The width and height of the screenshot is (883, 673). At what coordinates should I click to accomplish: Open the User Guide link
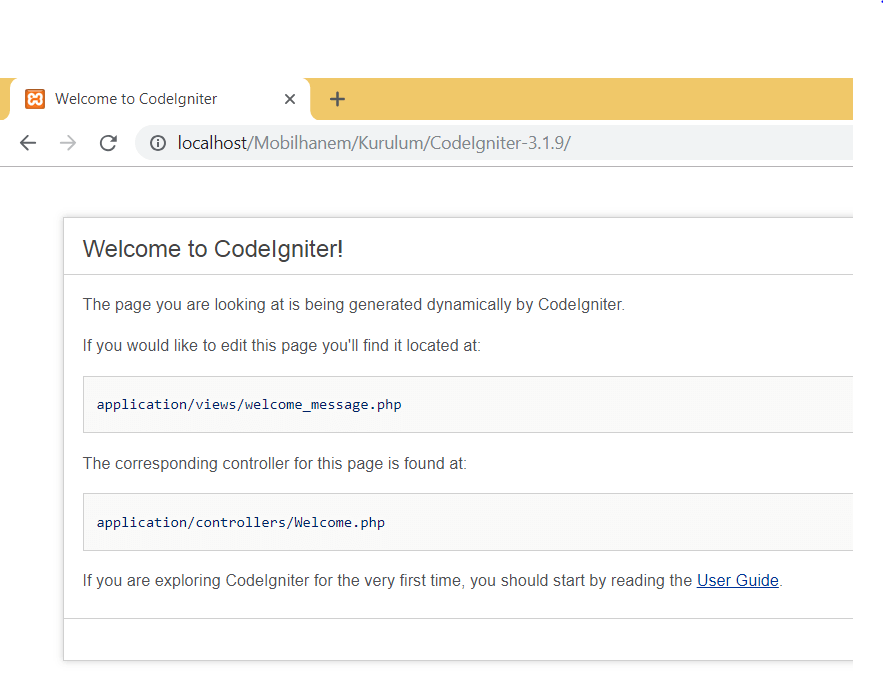[738, 581]
